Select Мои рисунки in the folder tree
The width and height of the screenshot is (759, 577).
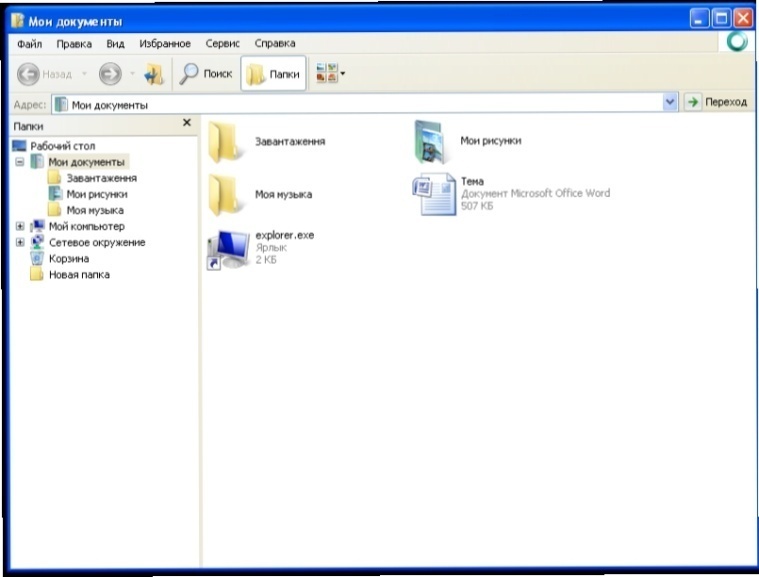click(x=97, y=194)
